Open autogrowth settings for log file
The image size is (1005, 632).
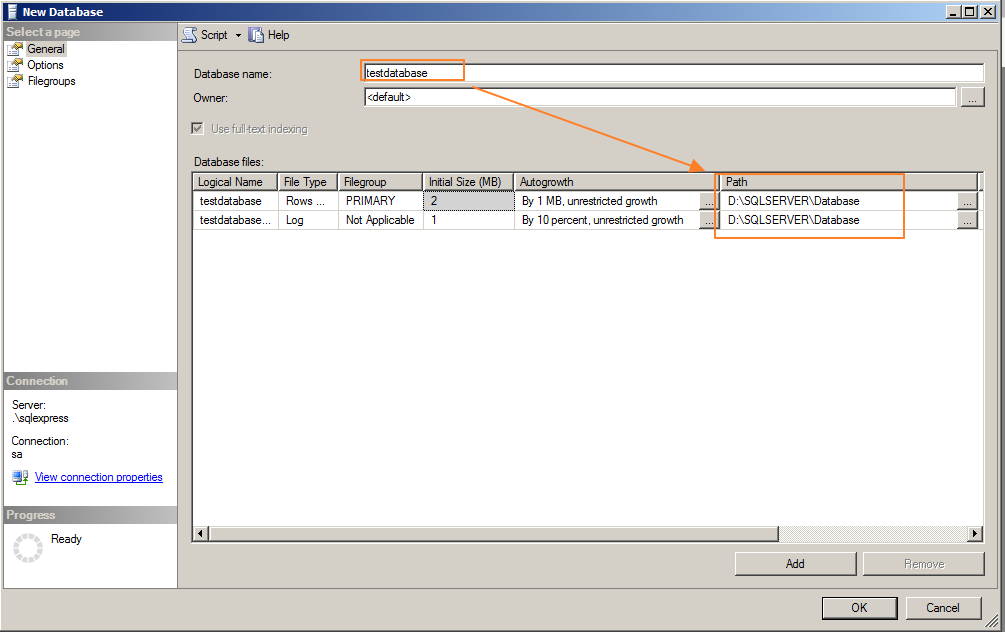(x=708, y=220)
